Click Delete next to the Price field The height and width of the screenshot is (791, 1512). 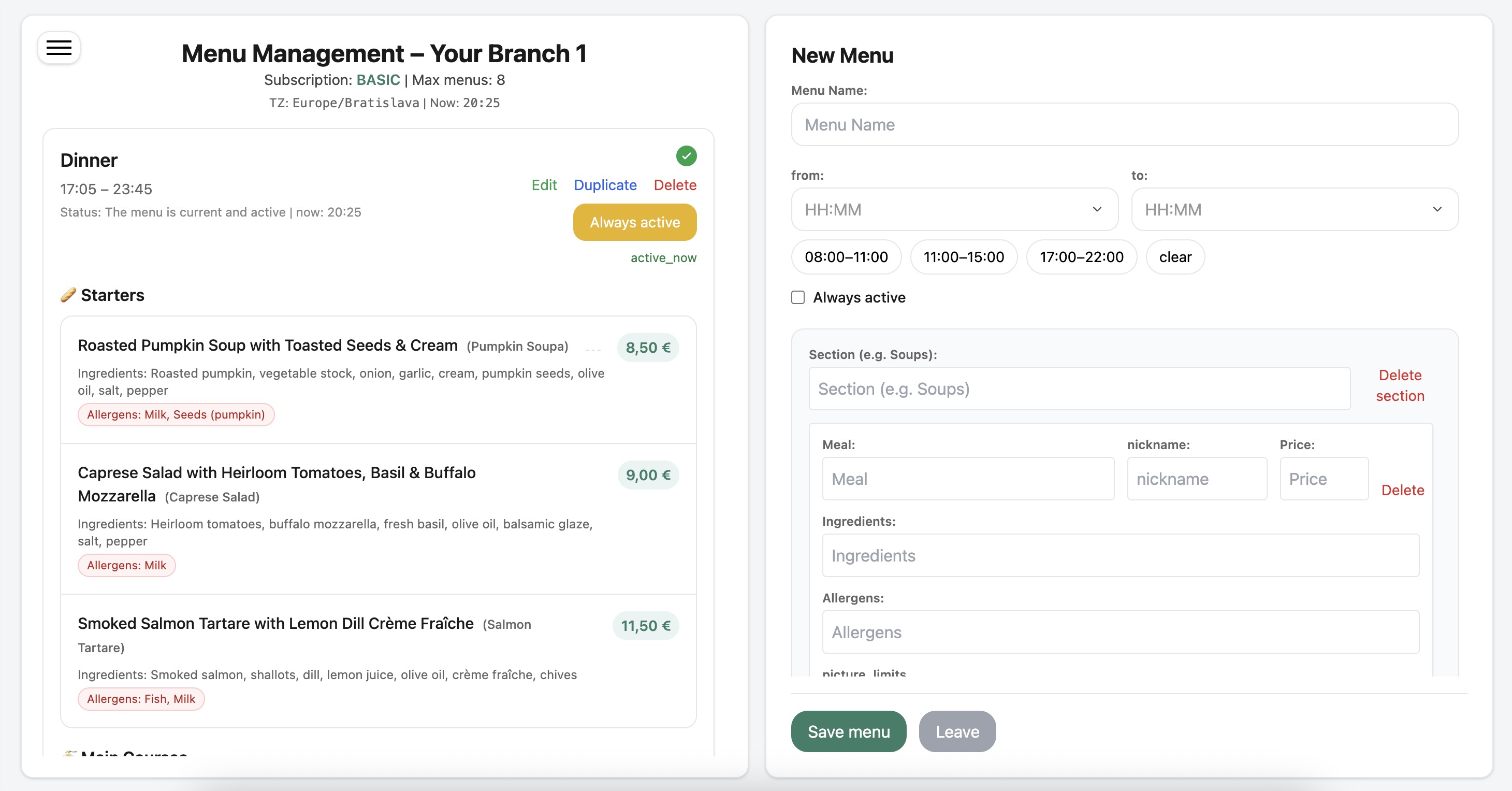[1402, 490]
